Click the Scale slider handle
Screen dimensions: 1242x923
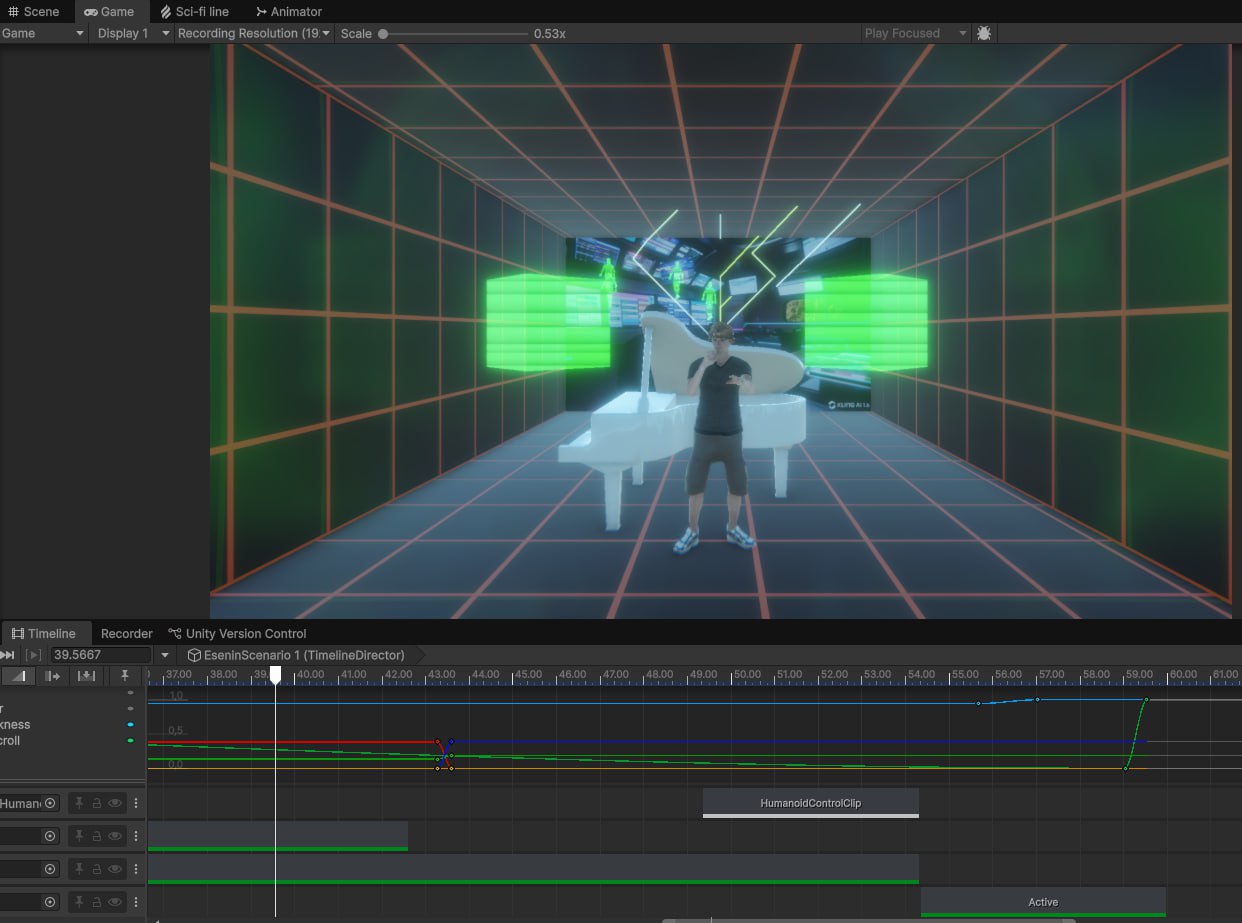tap(383, 33)
